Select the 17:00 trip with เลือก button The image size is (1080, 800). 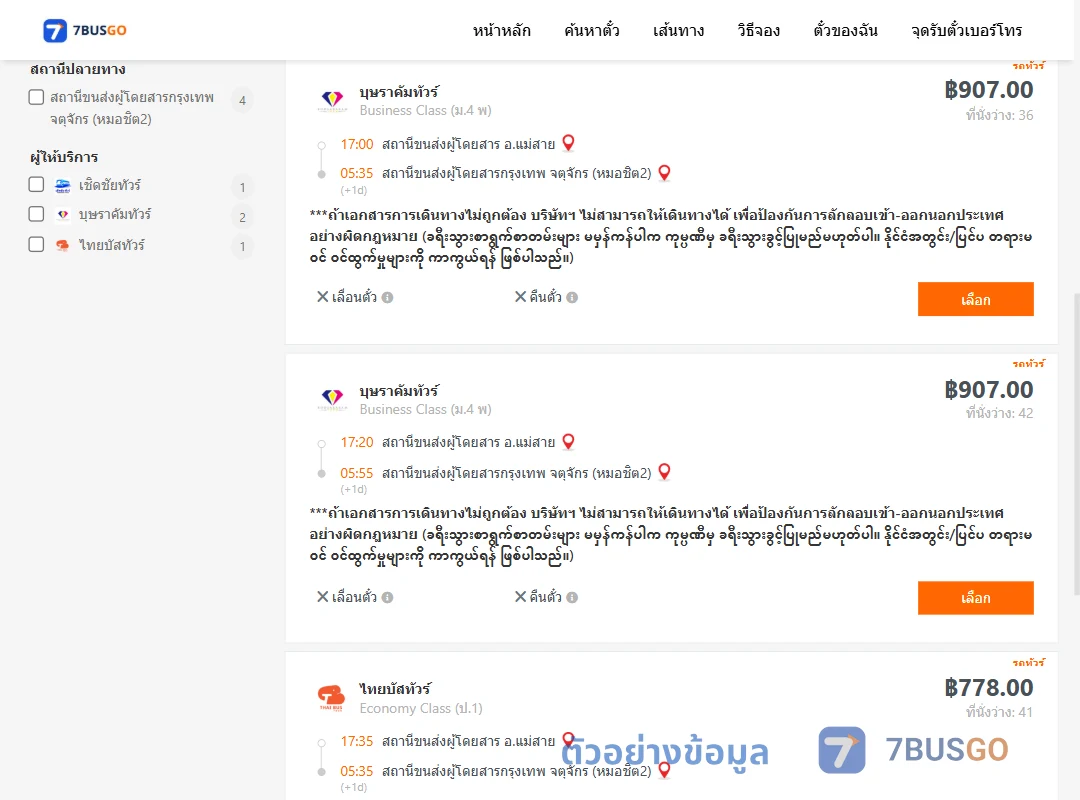[975, 299]
